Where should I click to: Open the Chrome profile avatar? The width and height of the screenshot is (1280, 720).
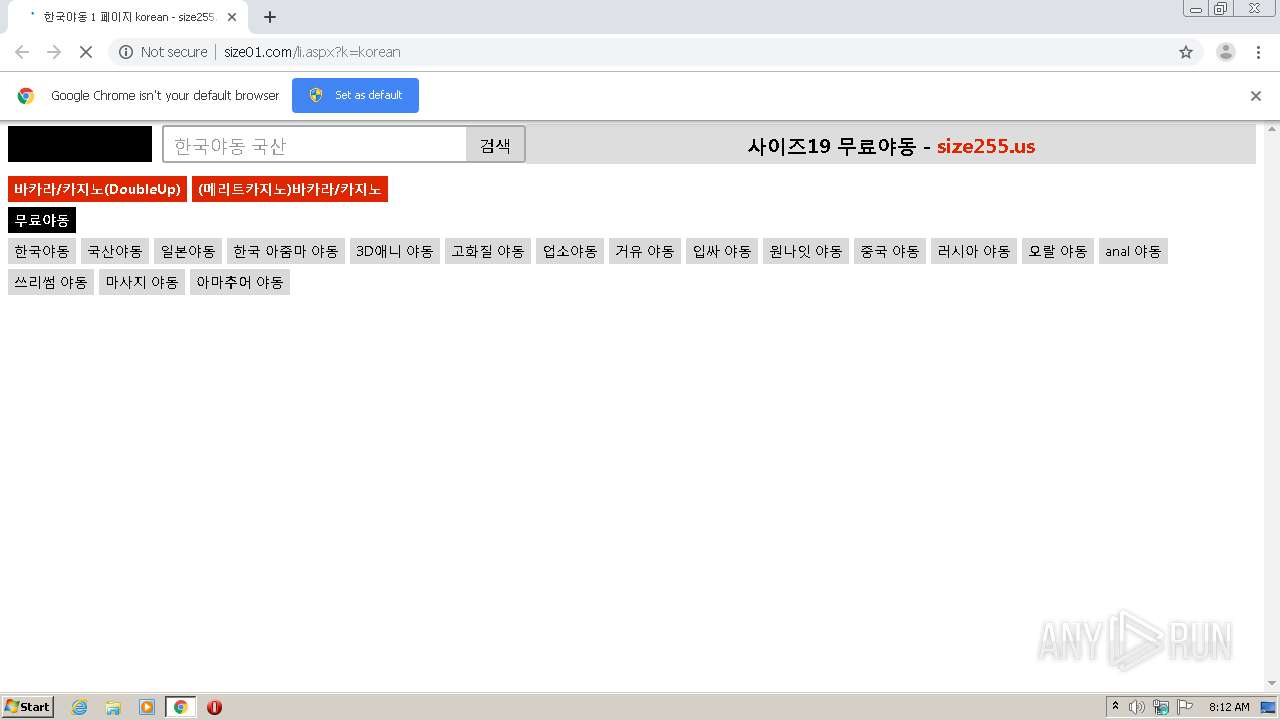point(1226,52)
